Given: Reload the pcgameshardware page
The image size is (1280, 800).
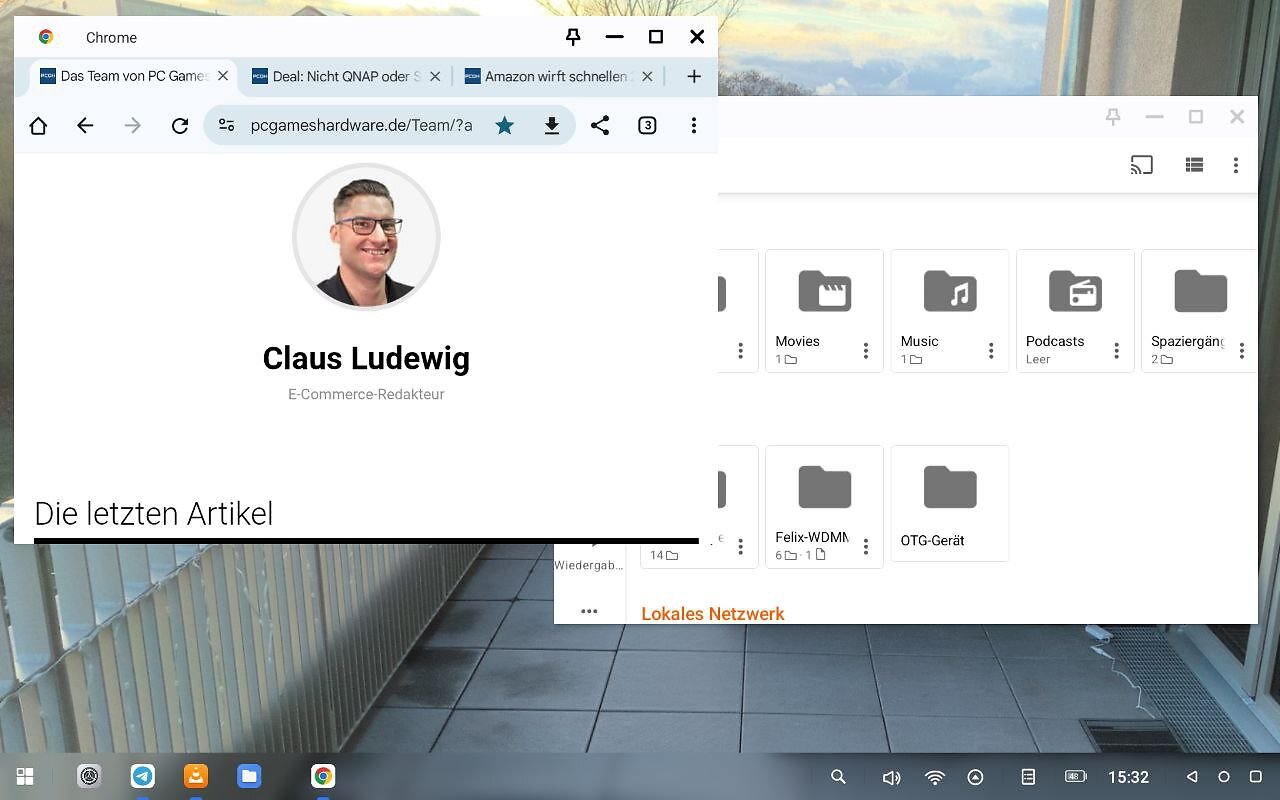Looking at the screenshot, I should tap(180, 126).
